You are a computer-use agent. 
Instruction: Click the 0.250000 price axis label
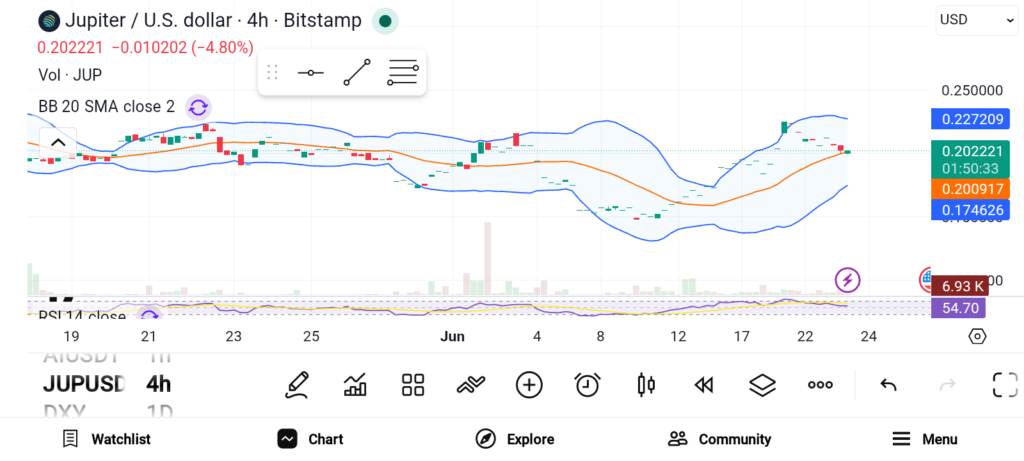[972, 91]
